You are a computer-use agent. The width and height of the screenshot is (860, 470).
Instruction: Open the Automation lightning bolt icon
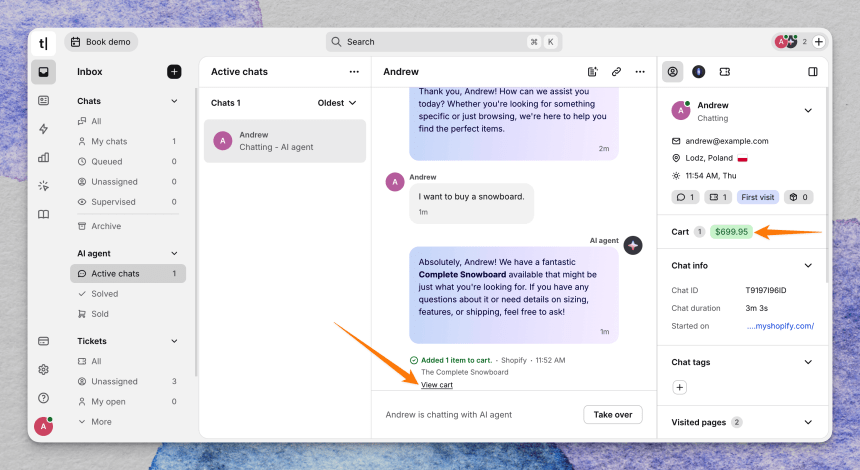[x=43, y=129]
